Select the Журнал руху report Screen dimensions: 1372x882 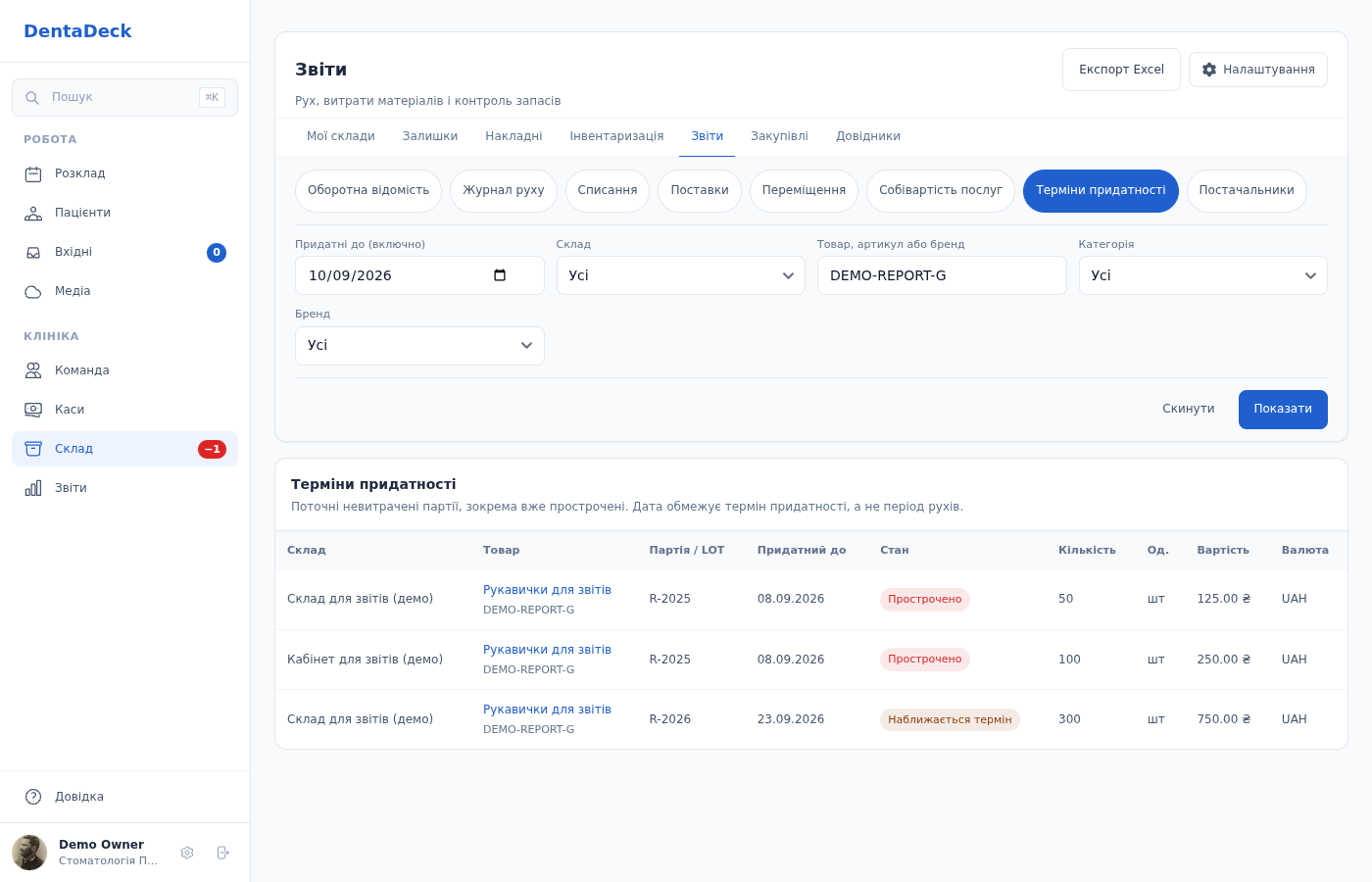(x=504, y=191)
